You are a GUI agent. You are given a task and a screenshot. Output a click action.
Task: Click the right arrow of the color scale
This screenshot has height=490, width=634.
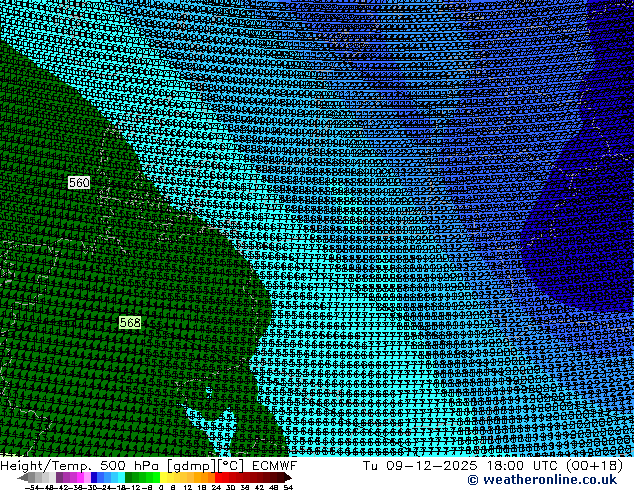(x=288, y=477)
